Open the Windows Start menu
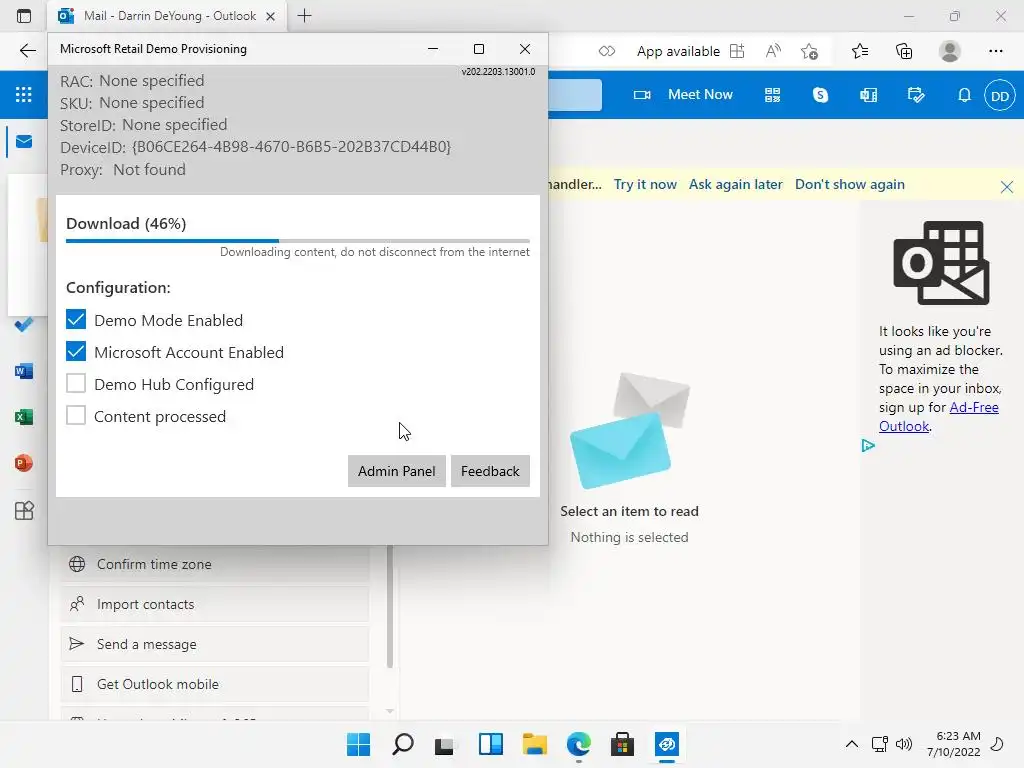 [x=358, y=744]
